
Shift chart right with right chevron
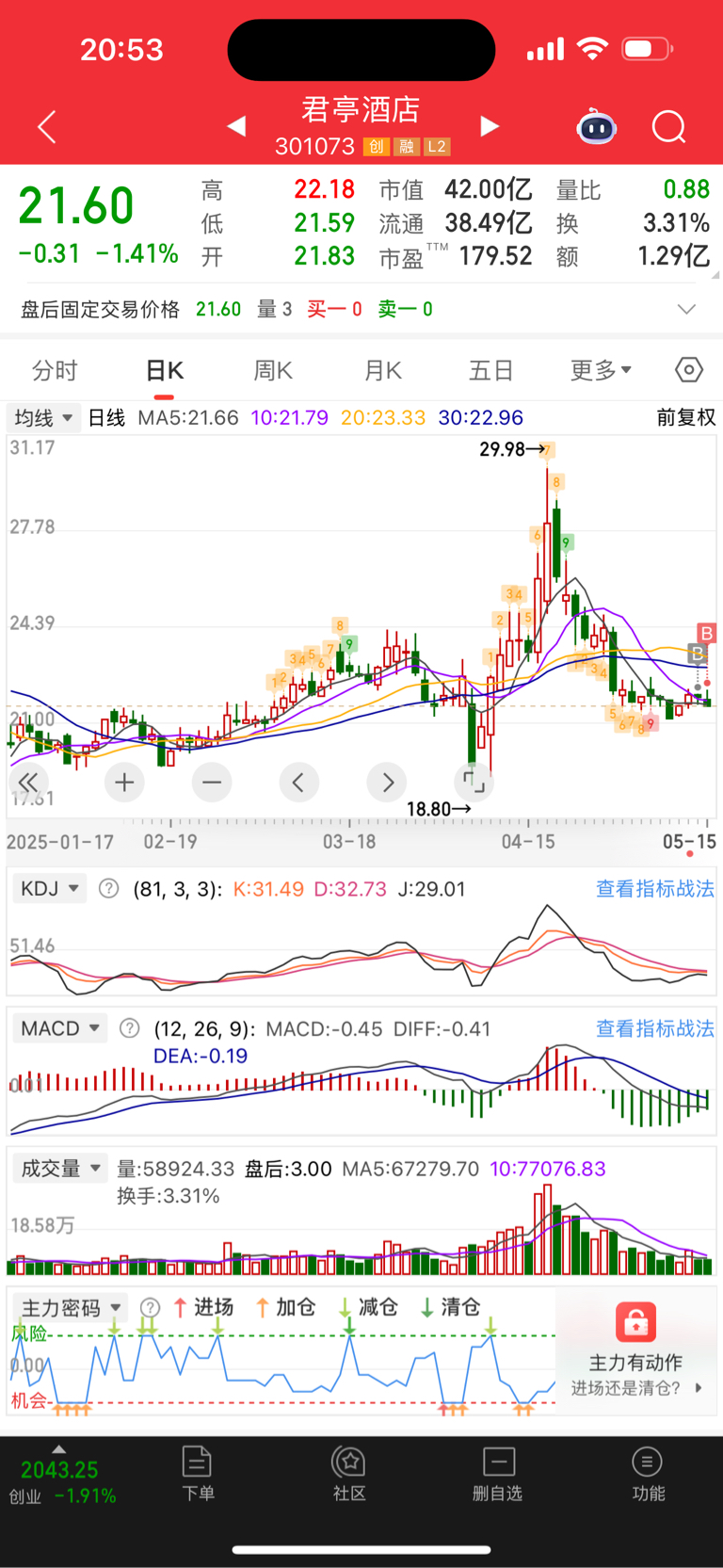[x=387, y=782]
